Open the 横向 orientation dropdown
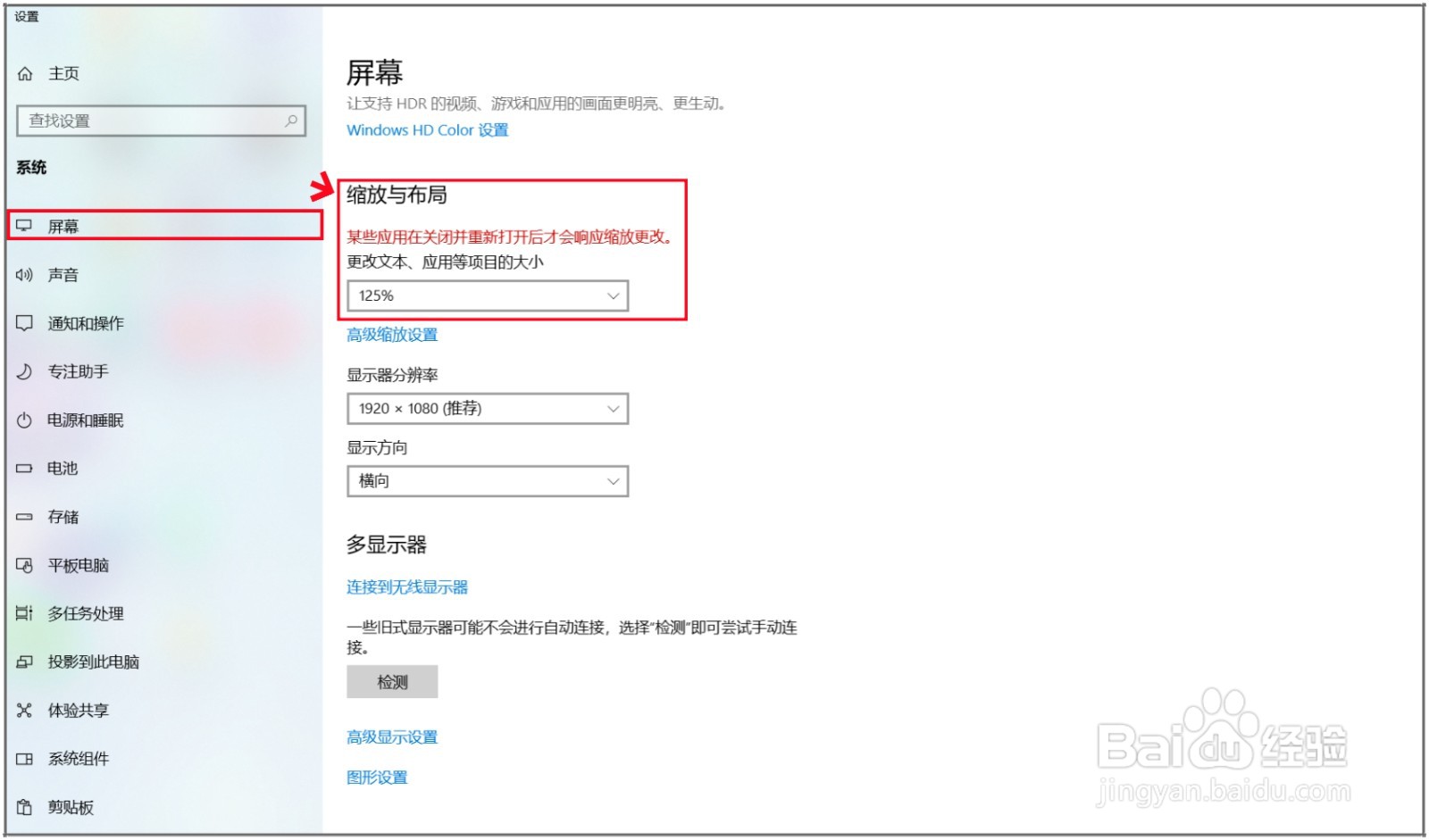The image size is (1429, 840). click(x=488, y=481)
